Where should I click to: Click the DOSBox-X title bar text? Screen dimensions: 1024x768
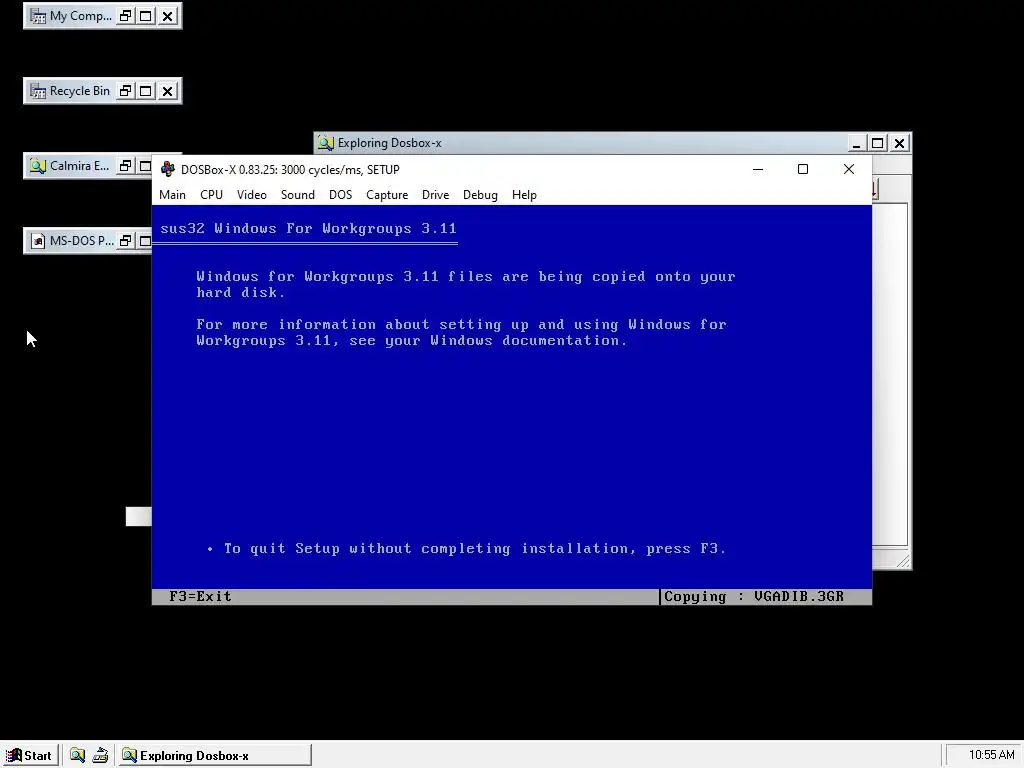click(290, 170)
